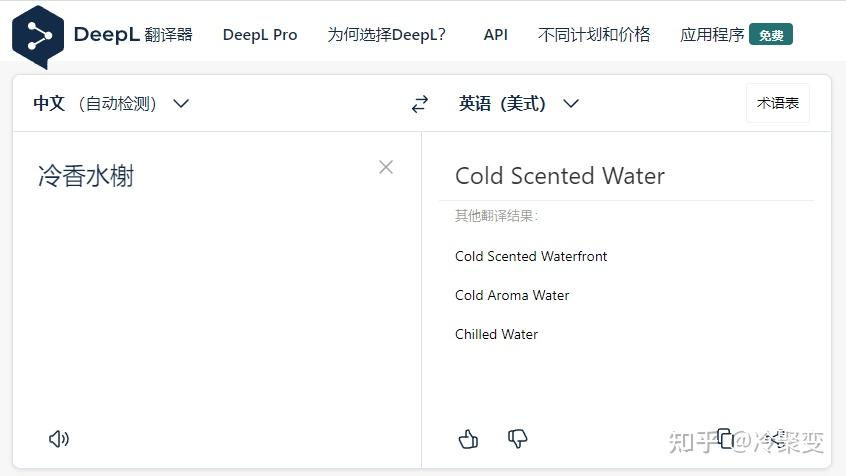Image resolution: width=846 pixels, height=476 pixels.
Task: Give the translation a thumbs down
Action: tap(518, 438)
